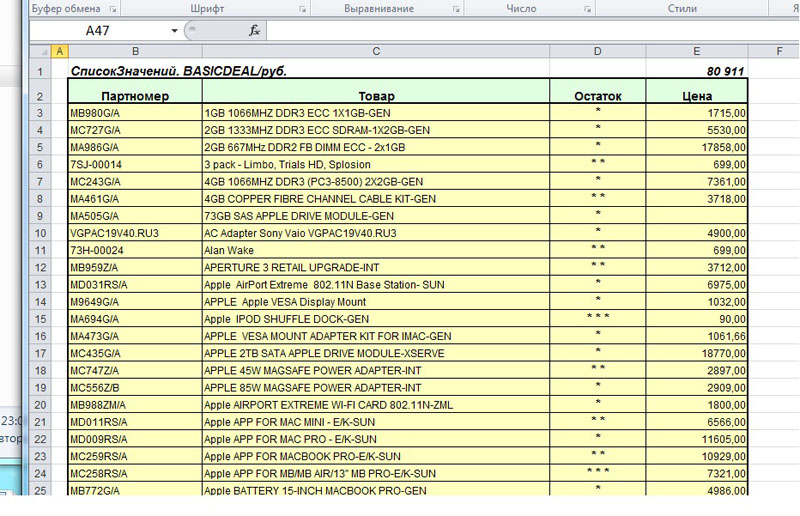This screenshot has height=516, width=800.
Task: Click the price cell 11605,00
Action: point(696,439)
